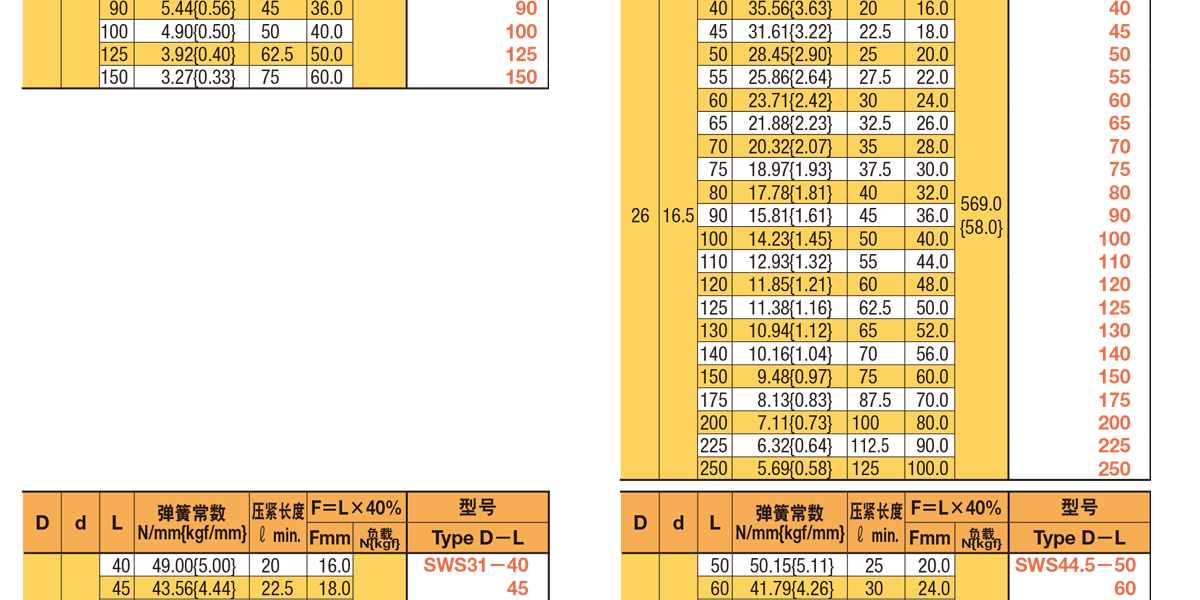1200x600 pixels.
Task: Click the orange 175 model length
Action: point(1113,400)
